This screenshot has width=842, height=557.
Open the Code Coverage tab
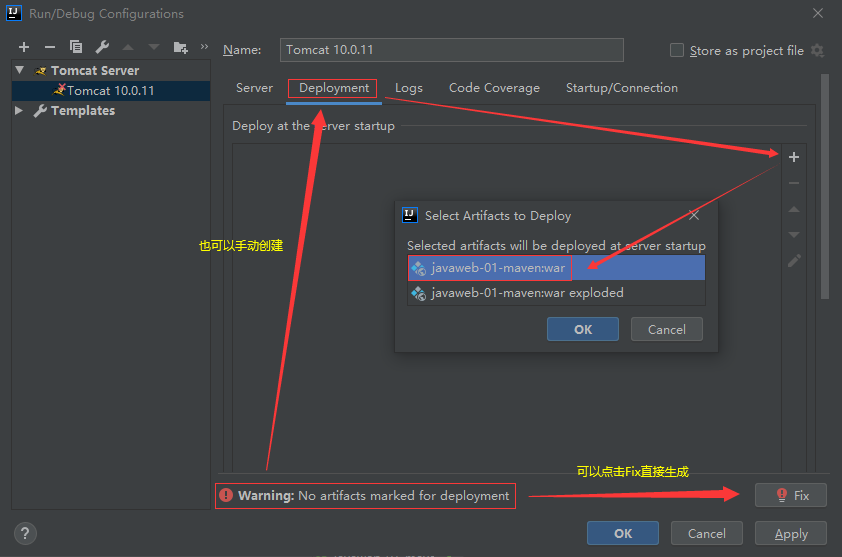(494, 88)
